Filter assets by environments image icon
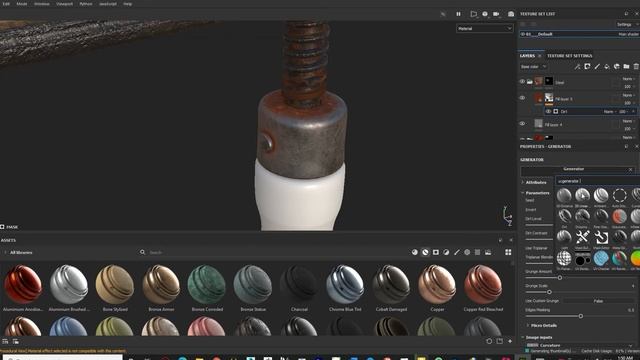Screen dimensions: 640x360 pyautogui.click(x=488, y=252)
